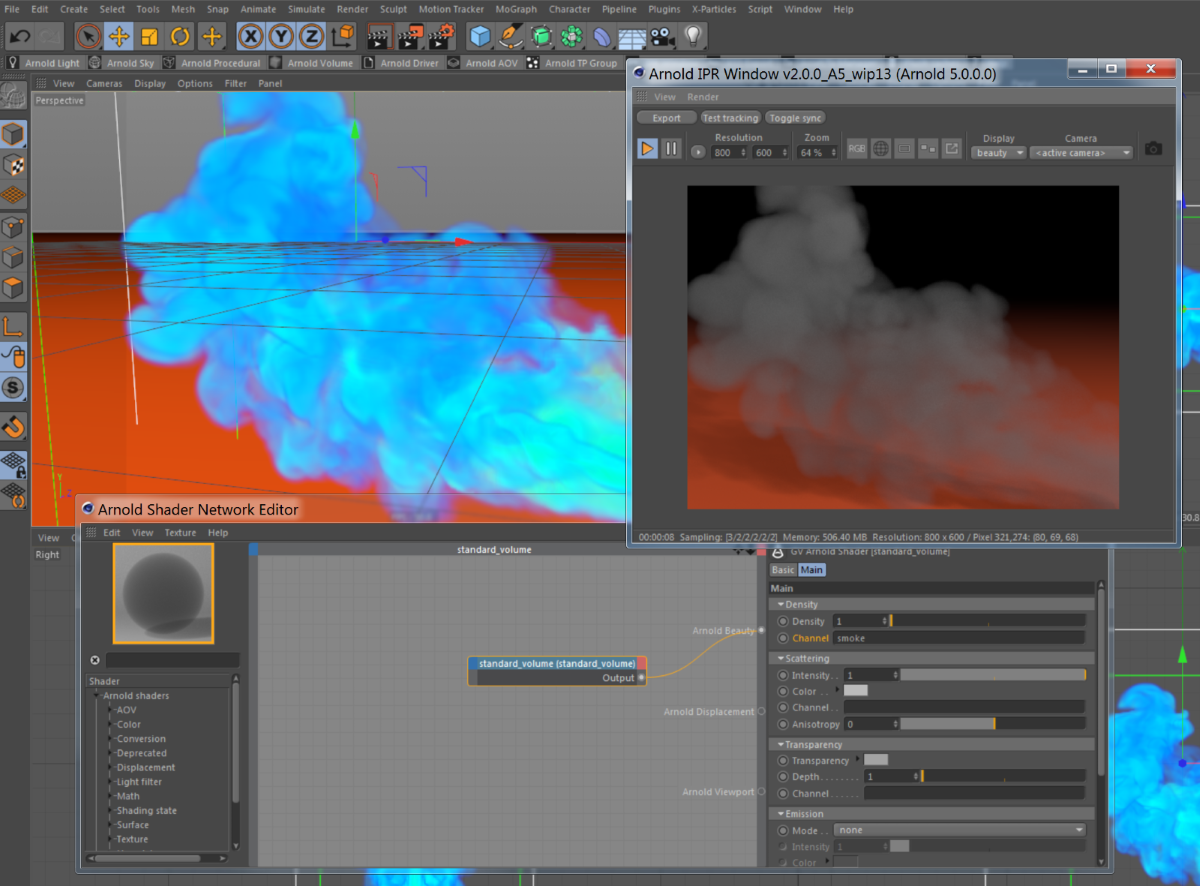Click the Export button in IPR window
1200x886 pixels.
pos(666,118)
